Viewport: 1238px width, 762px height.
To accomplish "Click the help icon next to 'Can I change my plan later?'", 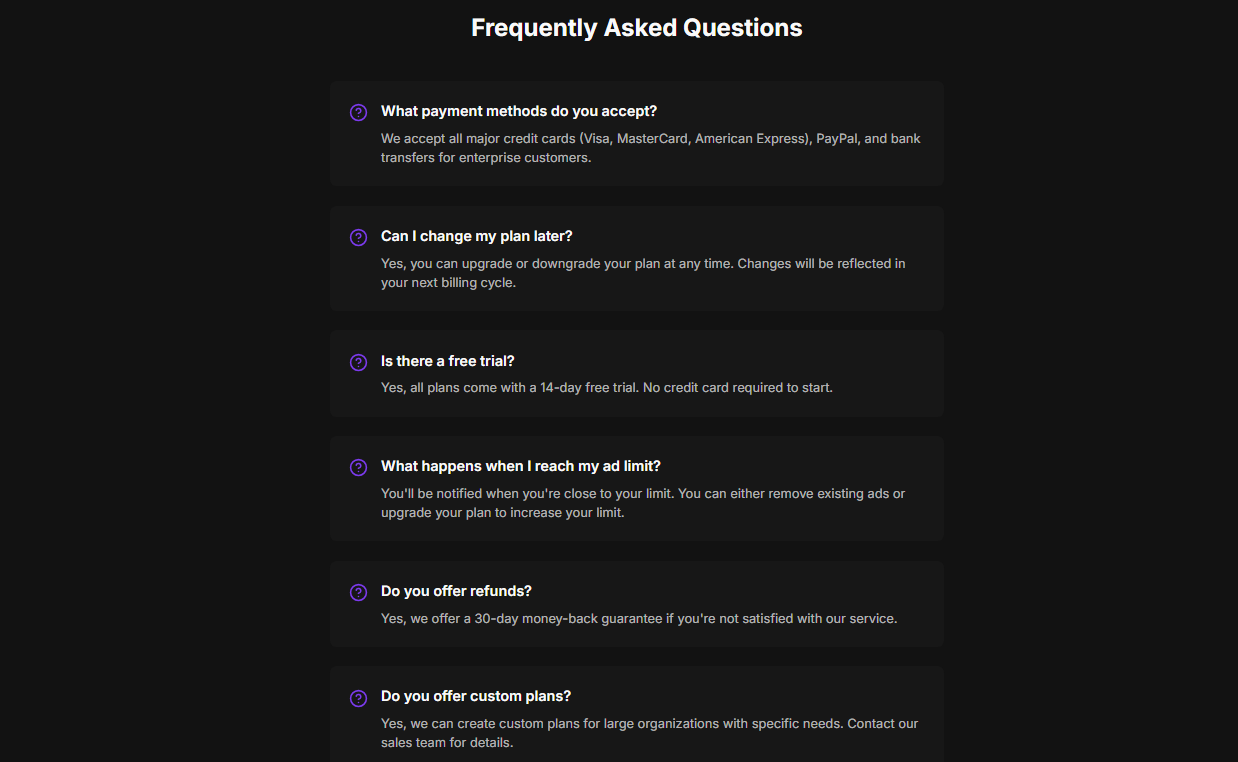I will coord(358,237).
